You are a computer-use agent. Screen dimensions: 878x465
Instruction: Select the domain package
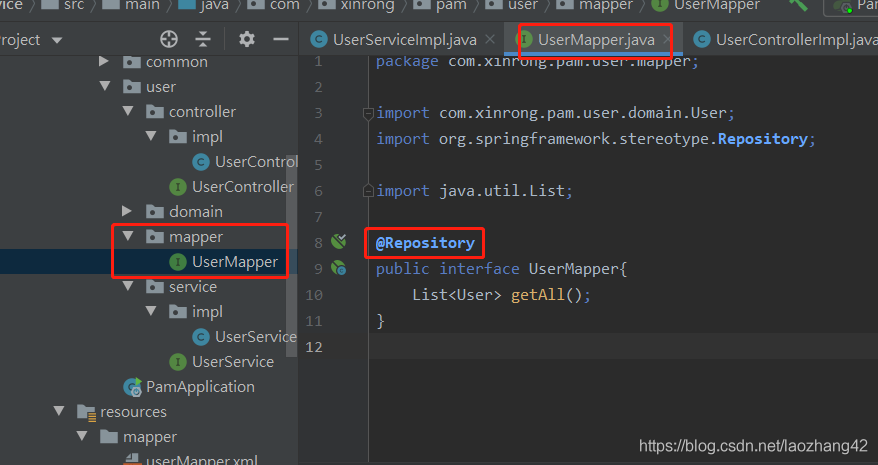tap(195, 211)
